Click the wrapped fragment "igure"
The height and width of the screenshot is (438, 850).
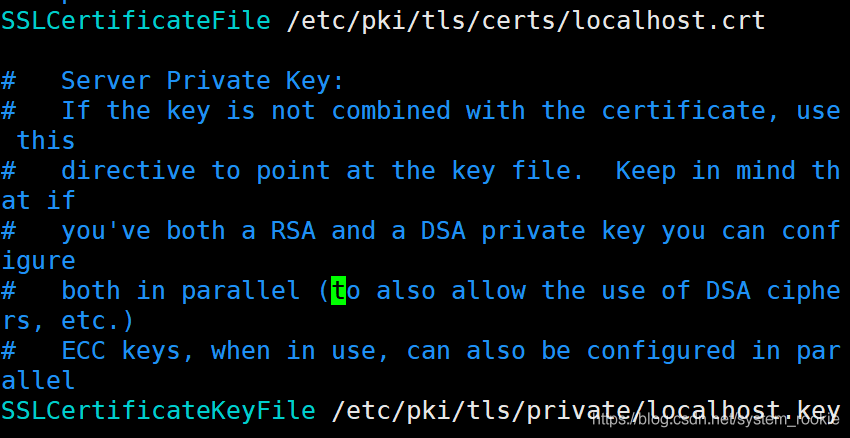coord(38,261)
